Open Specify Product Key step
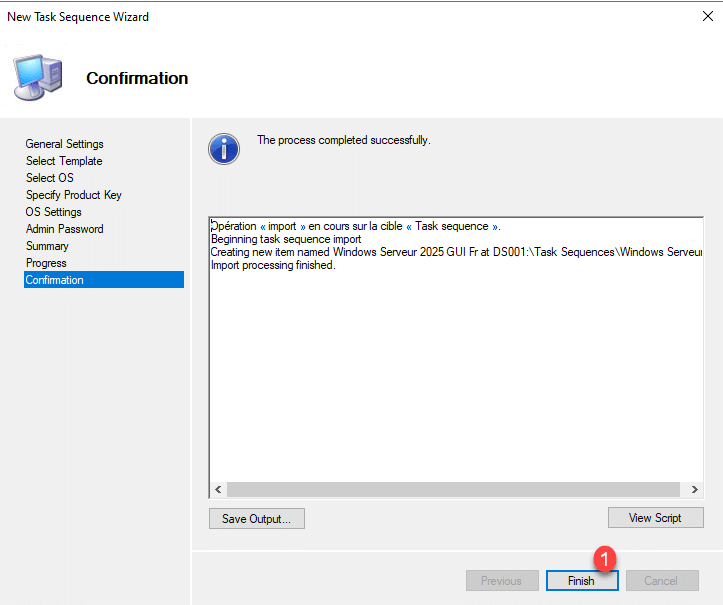The height and width of the screenshot is (605, 723). click(x=73, y=195)
